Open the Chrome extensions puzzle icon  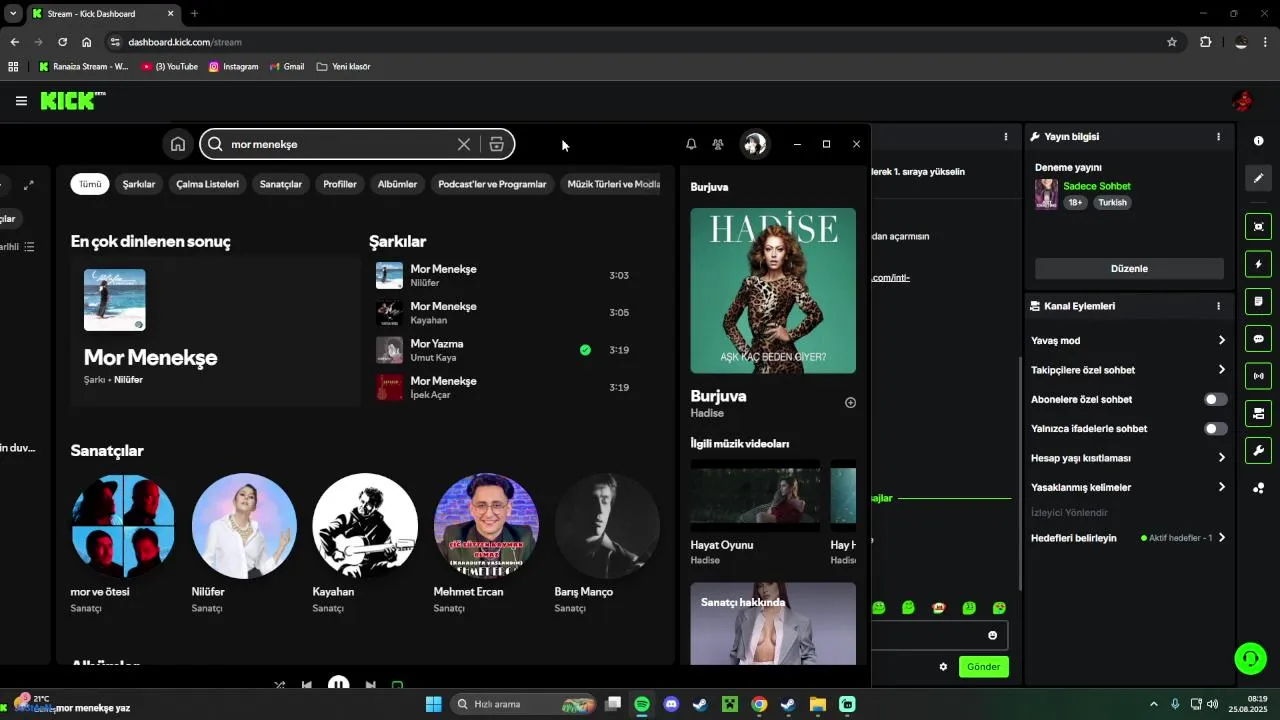pos(1205,42)
